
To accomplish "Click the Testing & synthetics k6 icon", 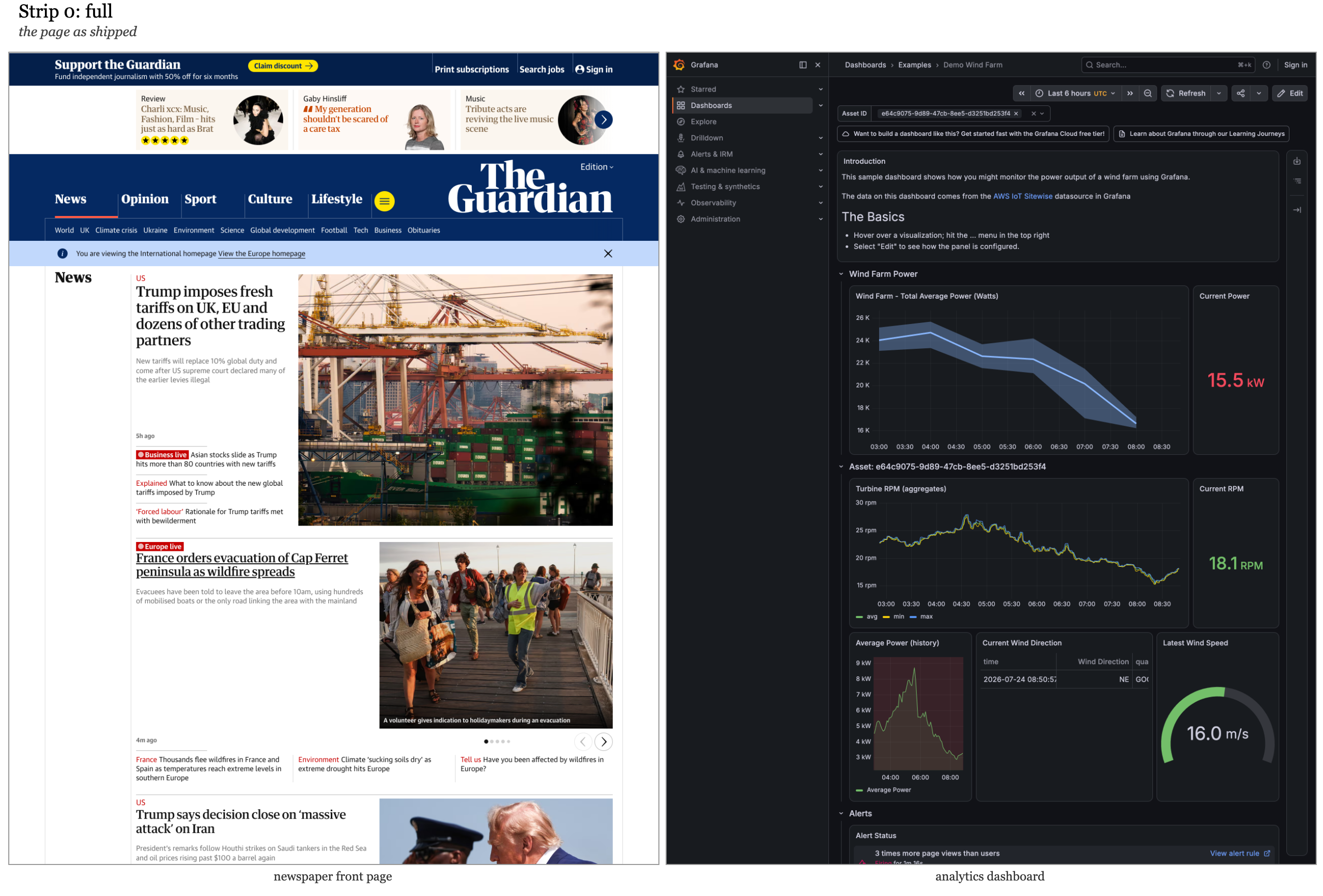I will pos(681,187).
